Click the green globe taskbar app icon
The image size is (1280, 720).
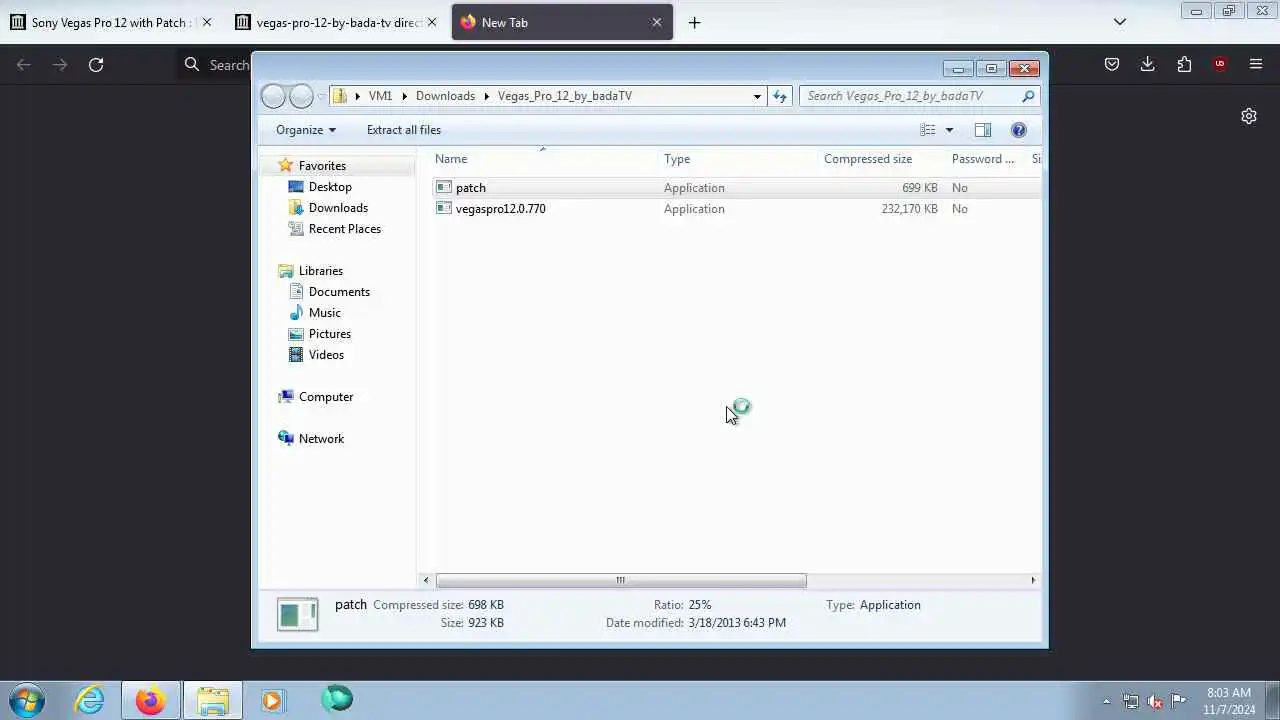[336, 699]
